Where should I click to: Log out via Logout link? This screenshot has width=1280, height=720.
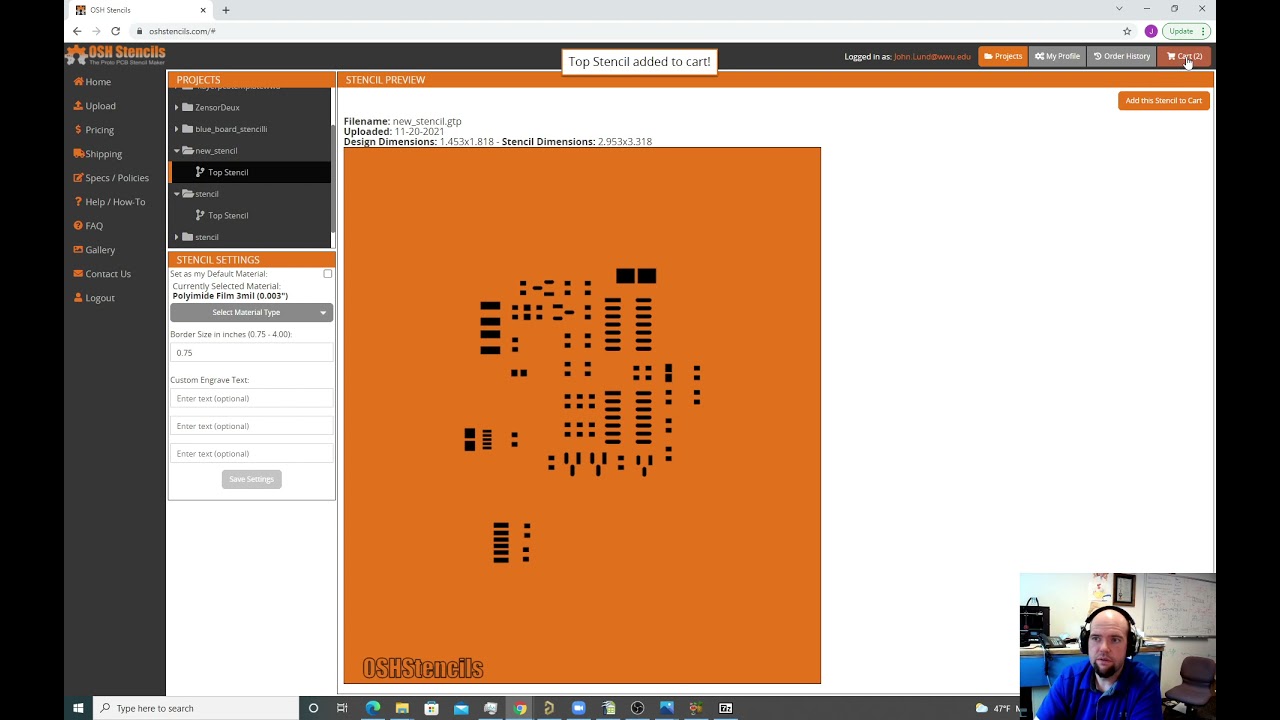click(94, 298)
